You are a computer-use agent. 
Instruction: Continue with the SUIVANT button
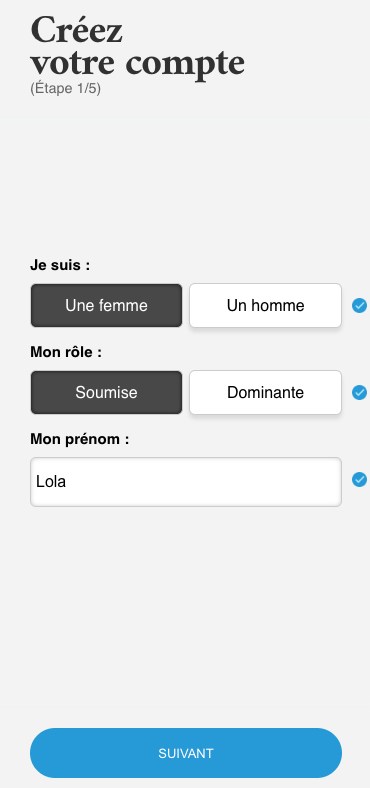pyautogui.click(x=186, y=753)
